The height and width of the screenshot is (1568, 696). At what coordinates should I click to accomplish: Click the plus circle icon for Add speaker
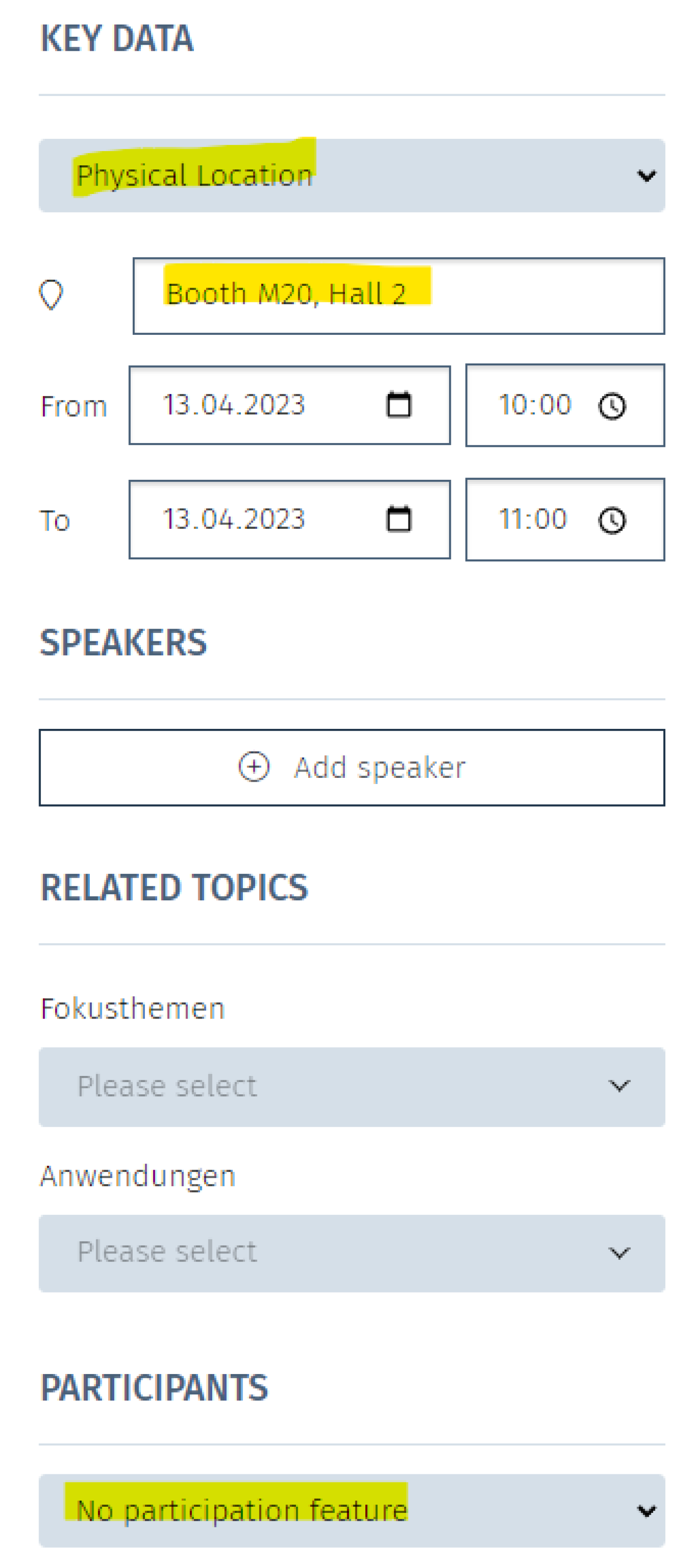(254, 767)
